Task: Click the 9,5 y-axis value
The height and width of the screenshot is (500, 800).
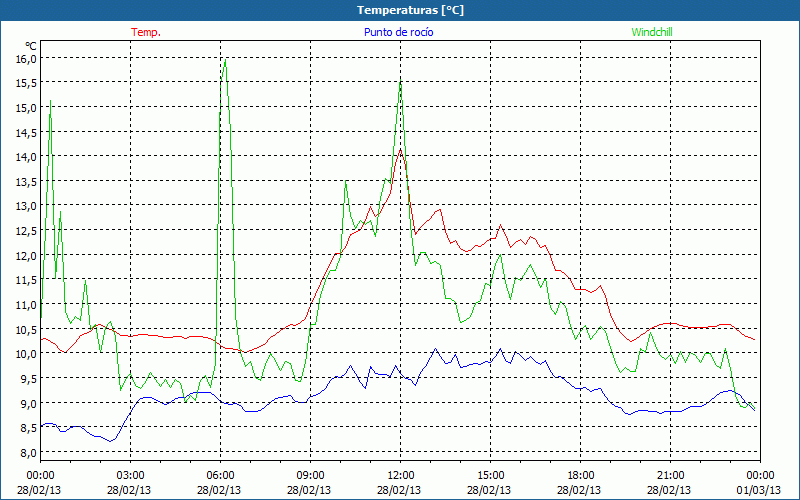Action: [x=29, y=378]
